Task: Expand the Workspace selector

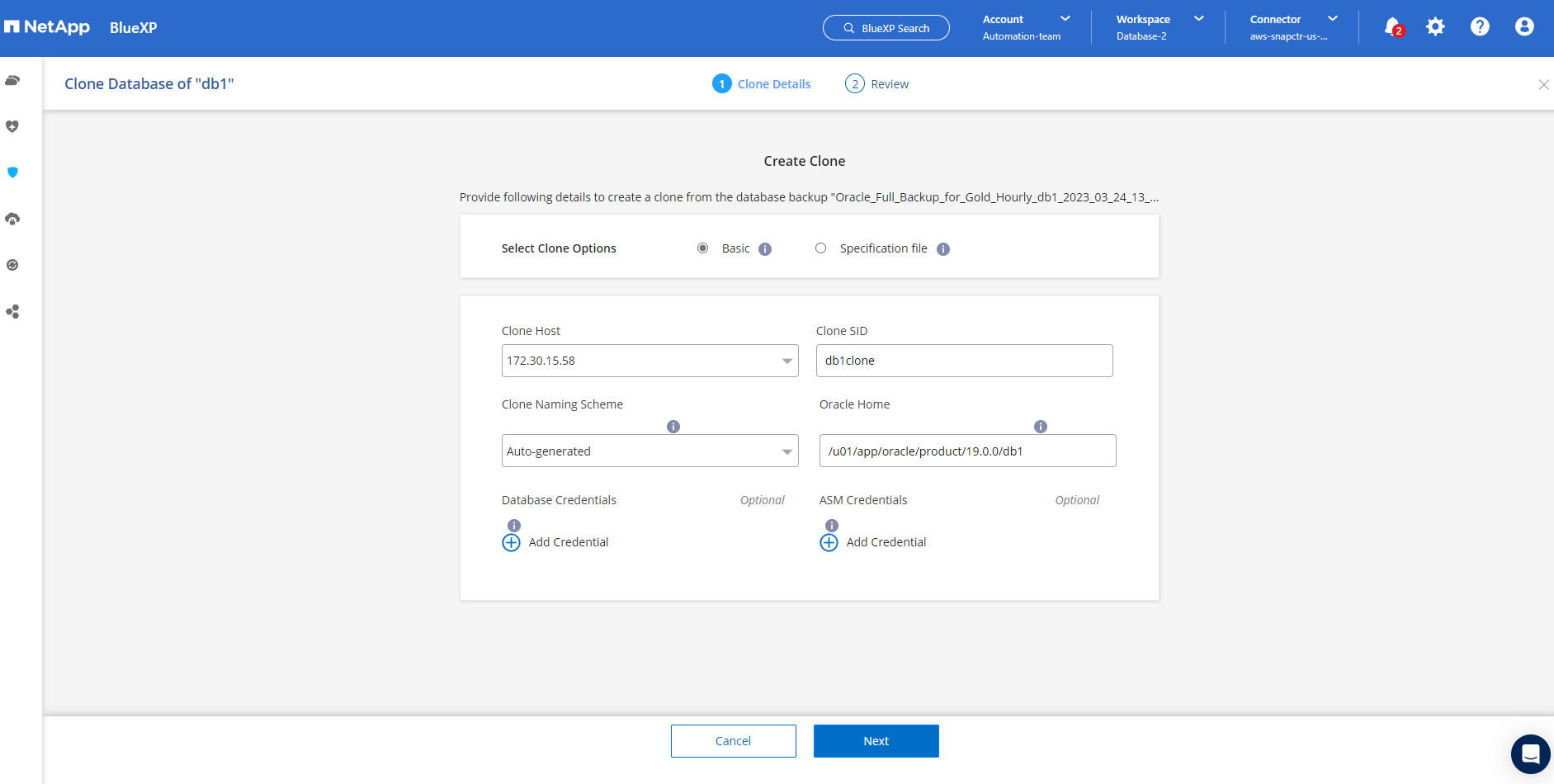Action: coord(1160,27)
